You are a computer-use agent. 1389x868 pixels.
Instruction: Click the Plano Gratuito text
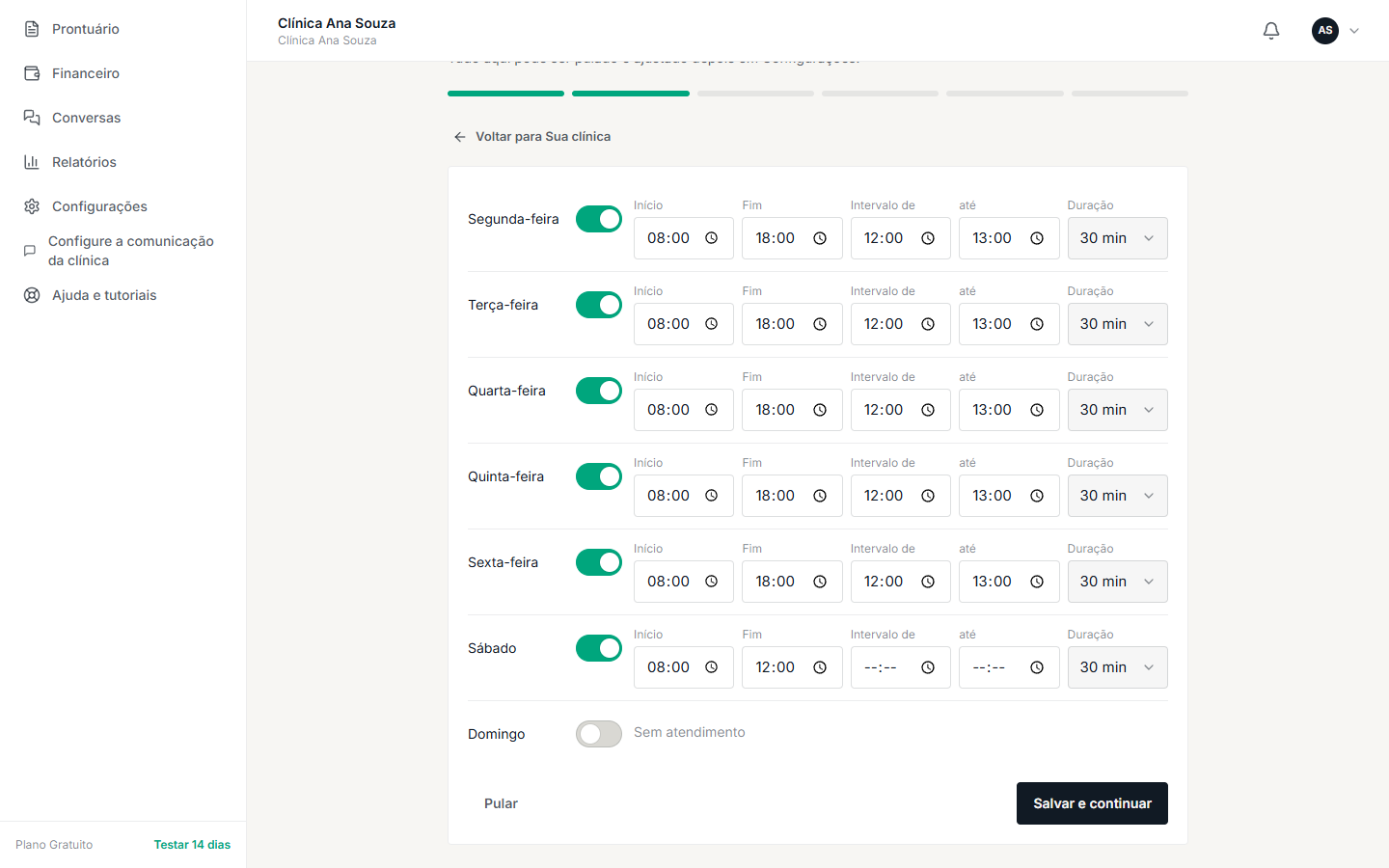(54, 845)
